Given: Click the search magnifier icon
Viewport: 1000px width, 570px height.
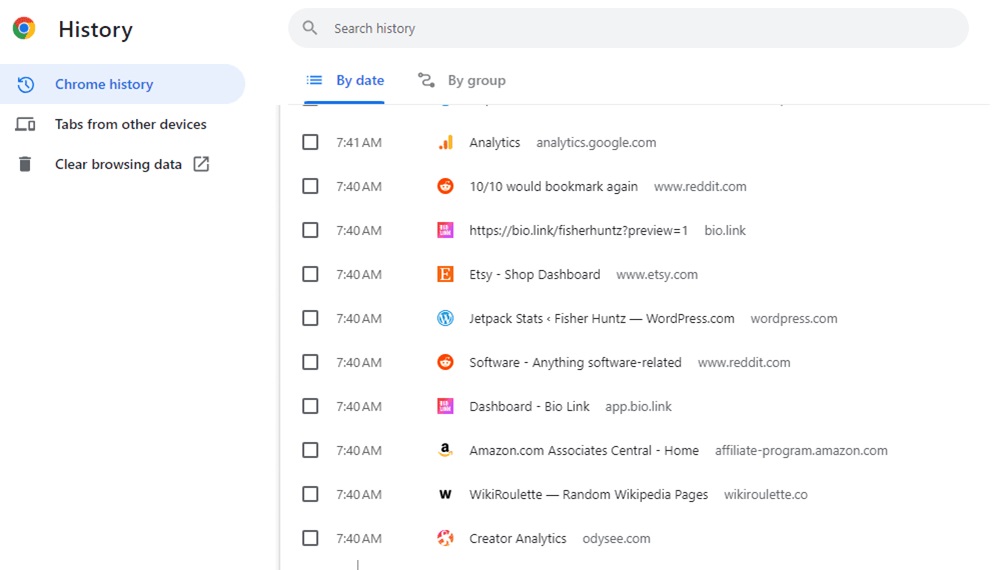Looking at the screenshot, I should [x=310, y=28].
